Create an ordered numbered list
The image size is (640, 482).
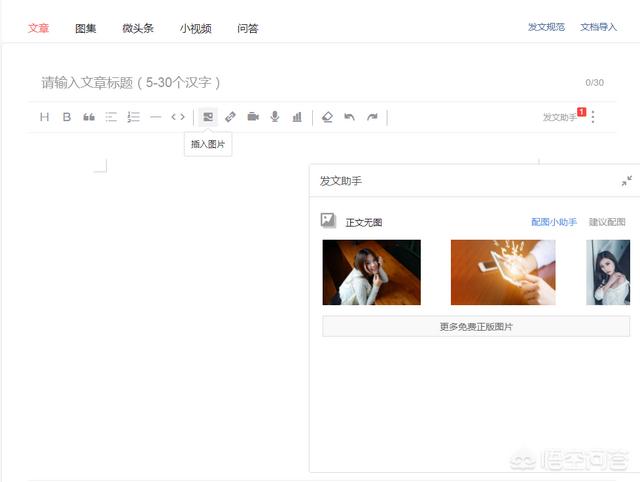click(x=133, y=117)
